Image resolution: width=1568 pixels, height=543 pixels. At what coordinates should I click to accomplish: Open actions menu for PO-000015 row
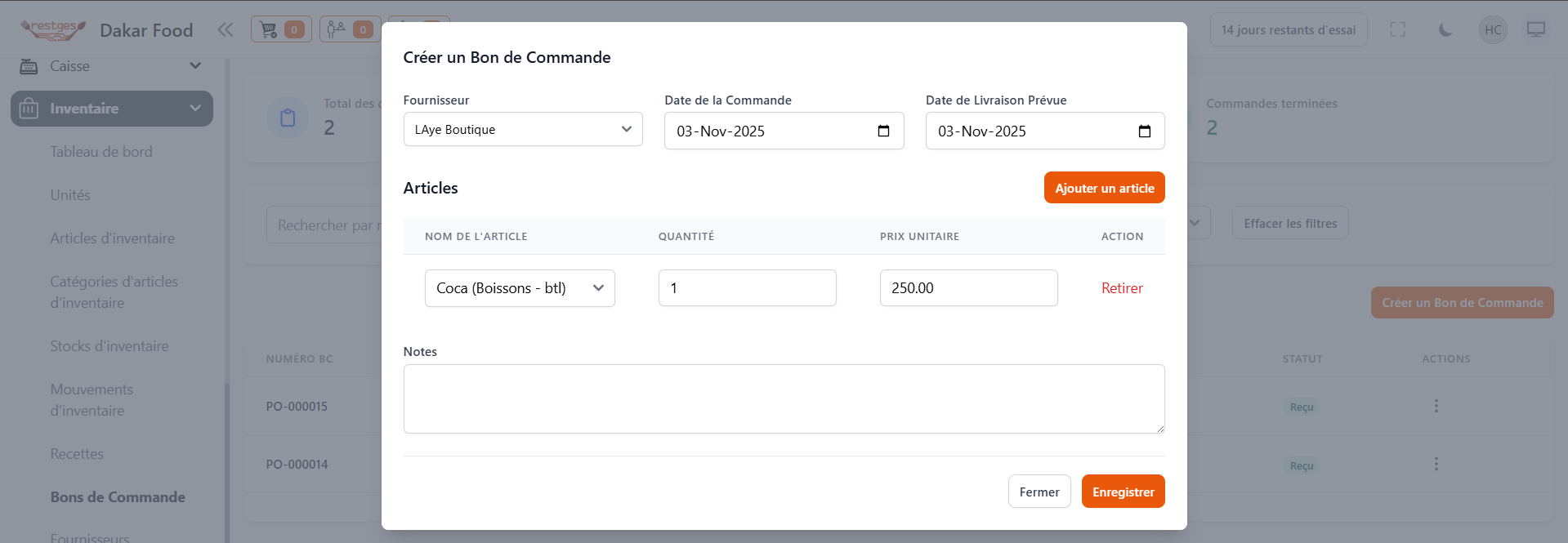click(1436, 406)
